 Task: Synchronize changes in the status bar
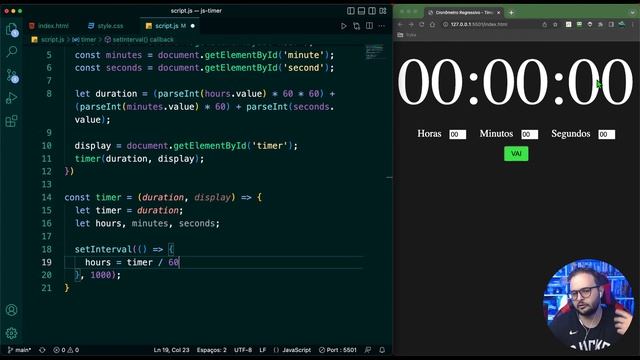click(42, 350)
